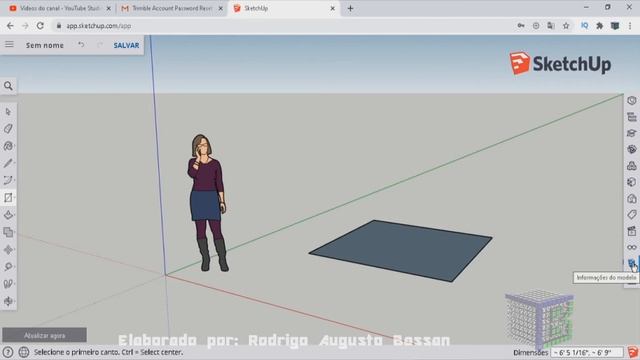Click the IQ browser extension icon
Viewport: 640px width, 360px height.
pos(584,26)
